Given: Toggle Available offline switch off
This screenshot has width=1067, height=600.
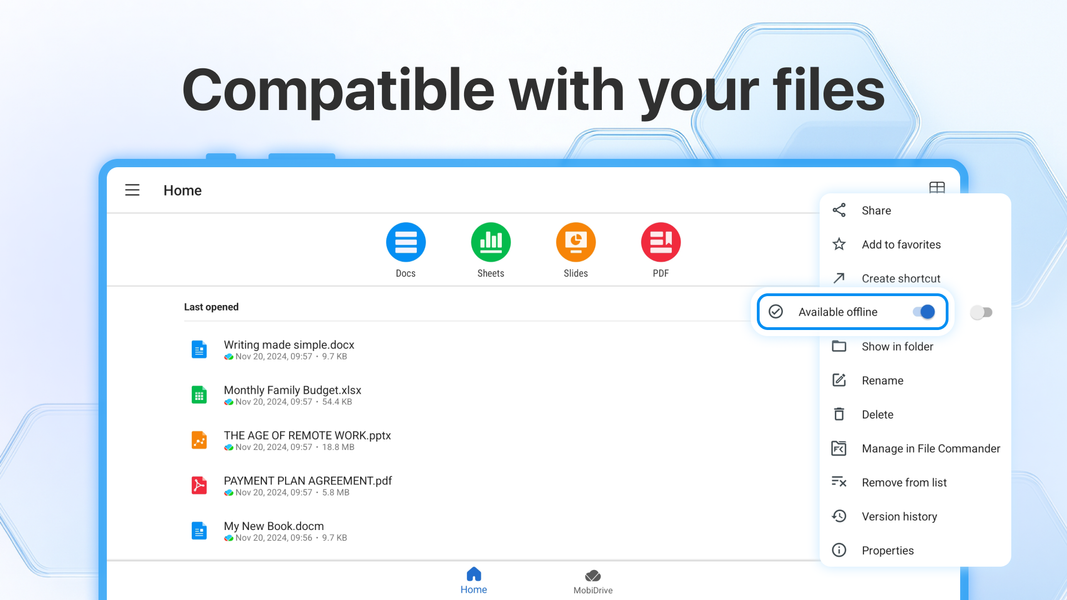Looking at the screenshot, I should (x=923, y=311).
